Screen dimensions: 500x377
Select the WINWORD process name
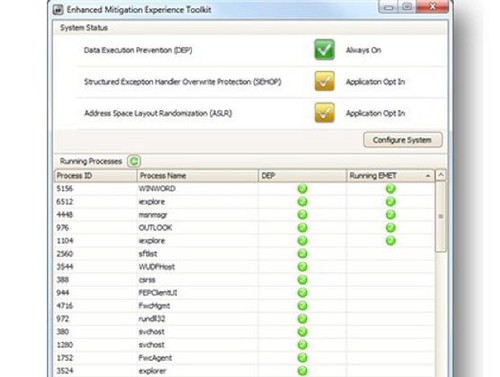pos(157,189)
